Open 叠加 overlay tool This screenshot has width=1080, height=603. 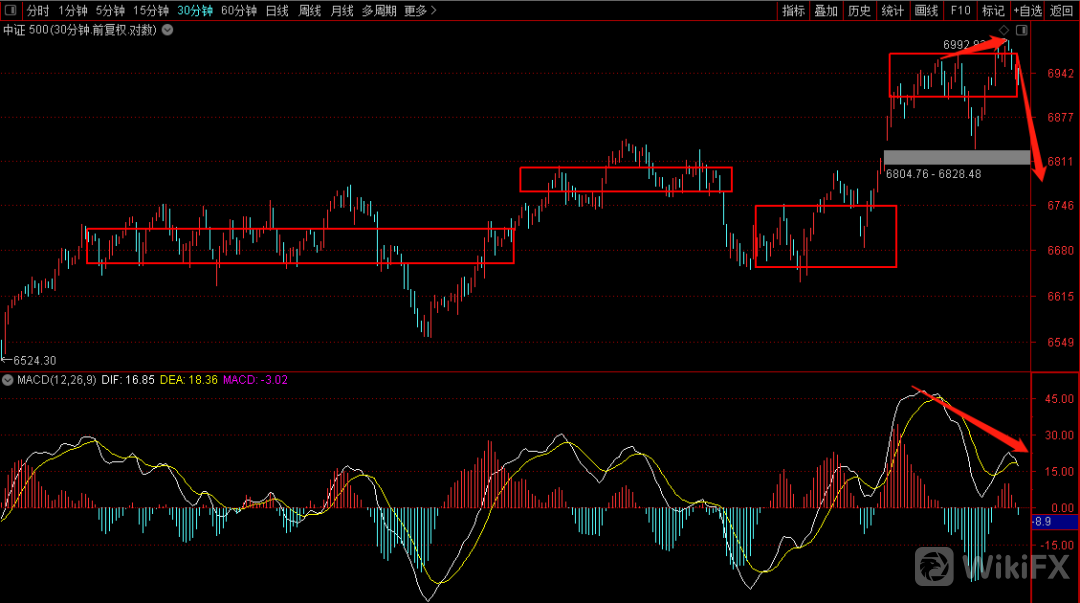826,11
